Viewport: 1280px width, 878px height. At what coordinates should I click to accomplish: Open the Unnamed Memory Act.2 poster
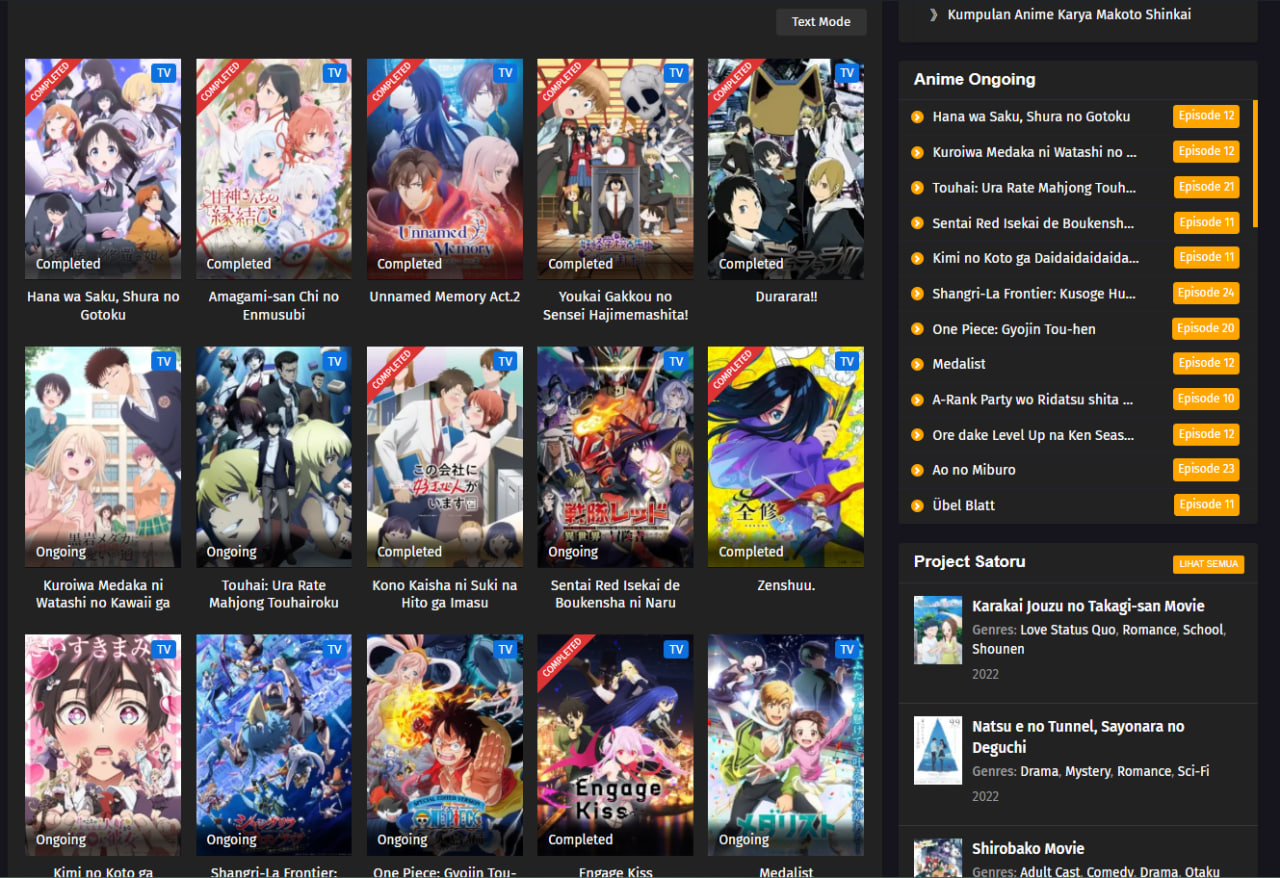(445, 169)
